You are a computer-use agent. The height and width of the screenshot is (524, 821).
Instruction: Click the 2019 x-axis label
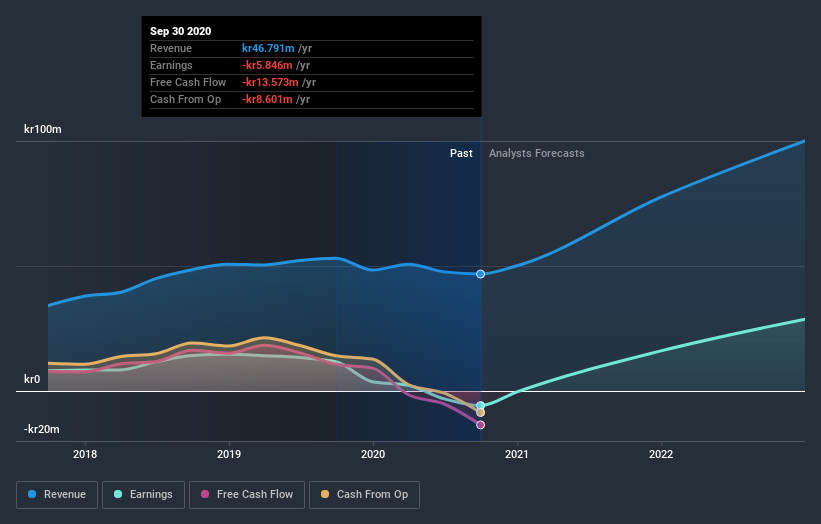[229, 454]
